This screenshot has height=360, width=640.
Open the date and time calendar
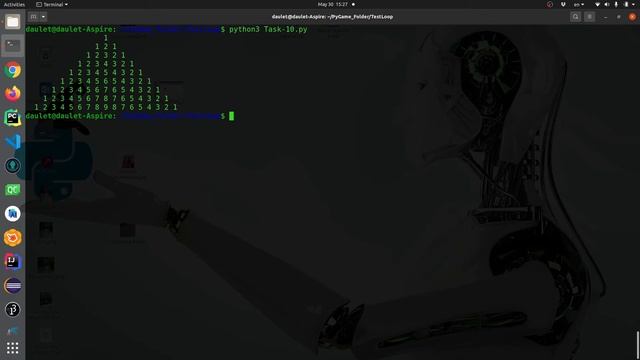point(333,4)
